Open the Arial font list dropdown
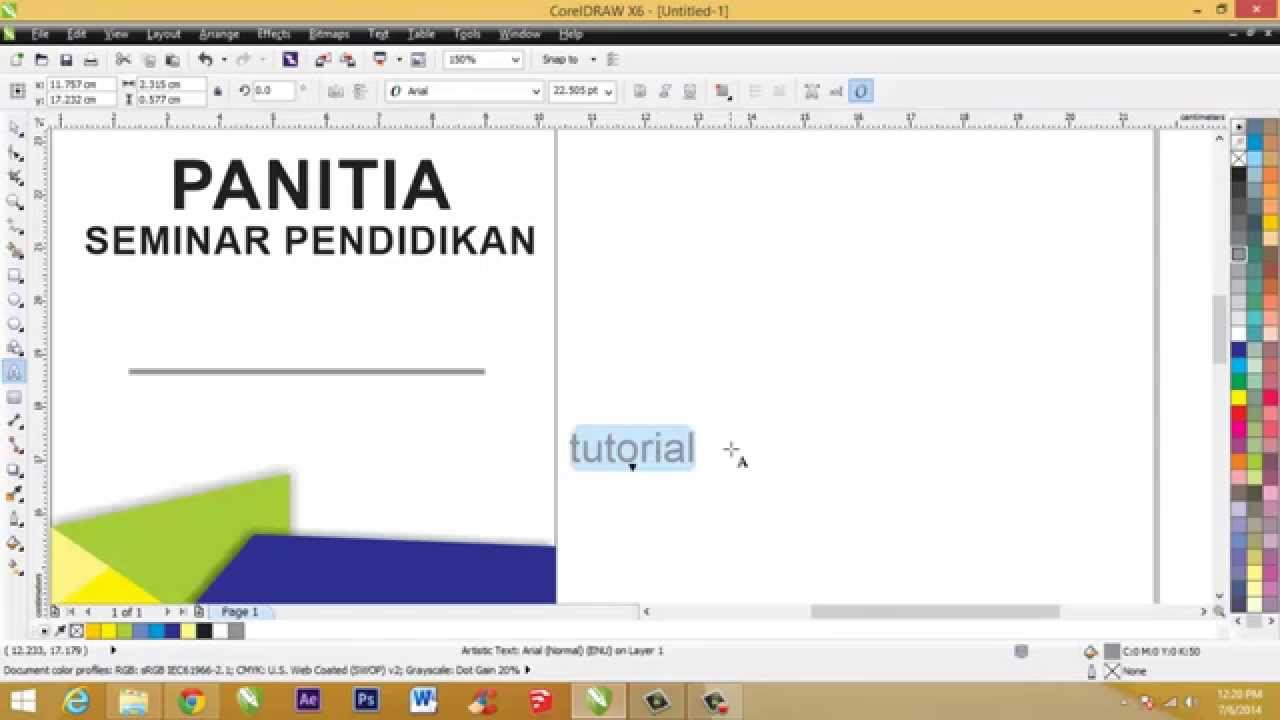Screen dimensions: 1280x720 [536, 91]
